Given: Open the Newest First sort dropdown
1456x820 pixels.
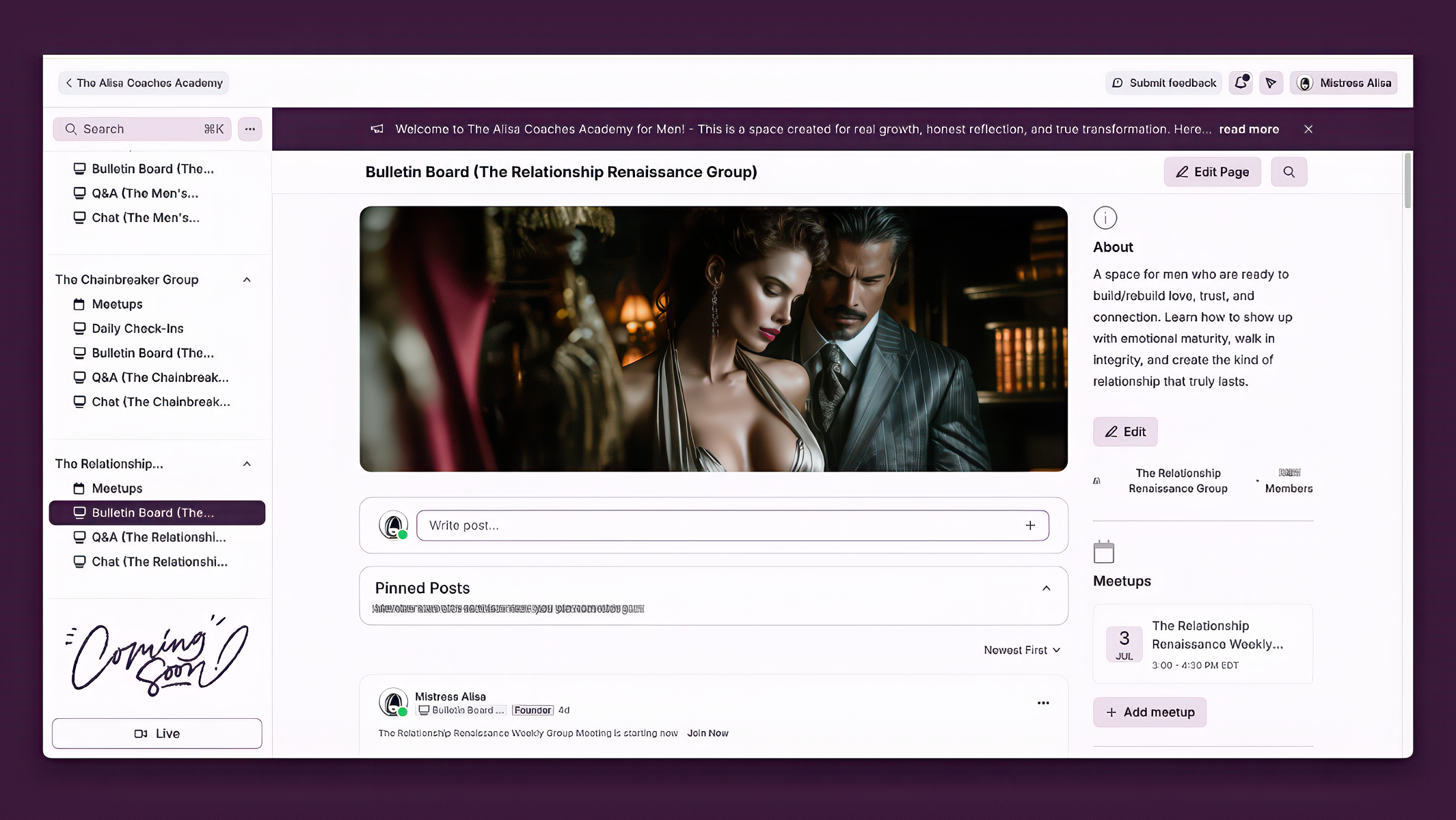Looking at the screenshot, I should (x=1022, y=651).
